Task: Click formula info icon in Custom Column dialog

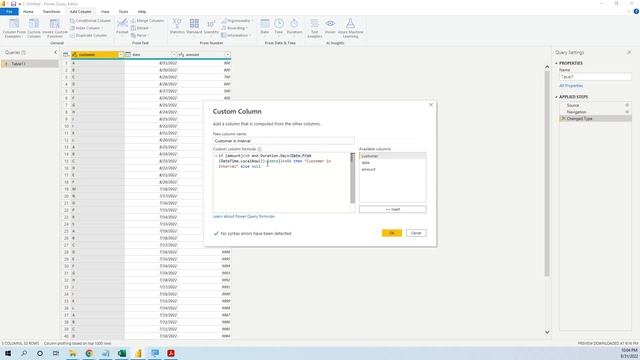Action: 259,149
